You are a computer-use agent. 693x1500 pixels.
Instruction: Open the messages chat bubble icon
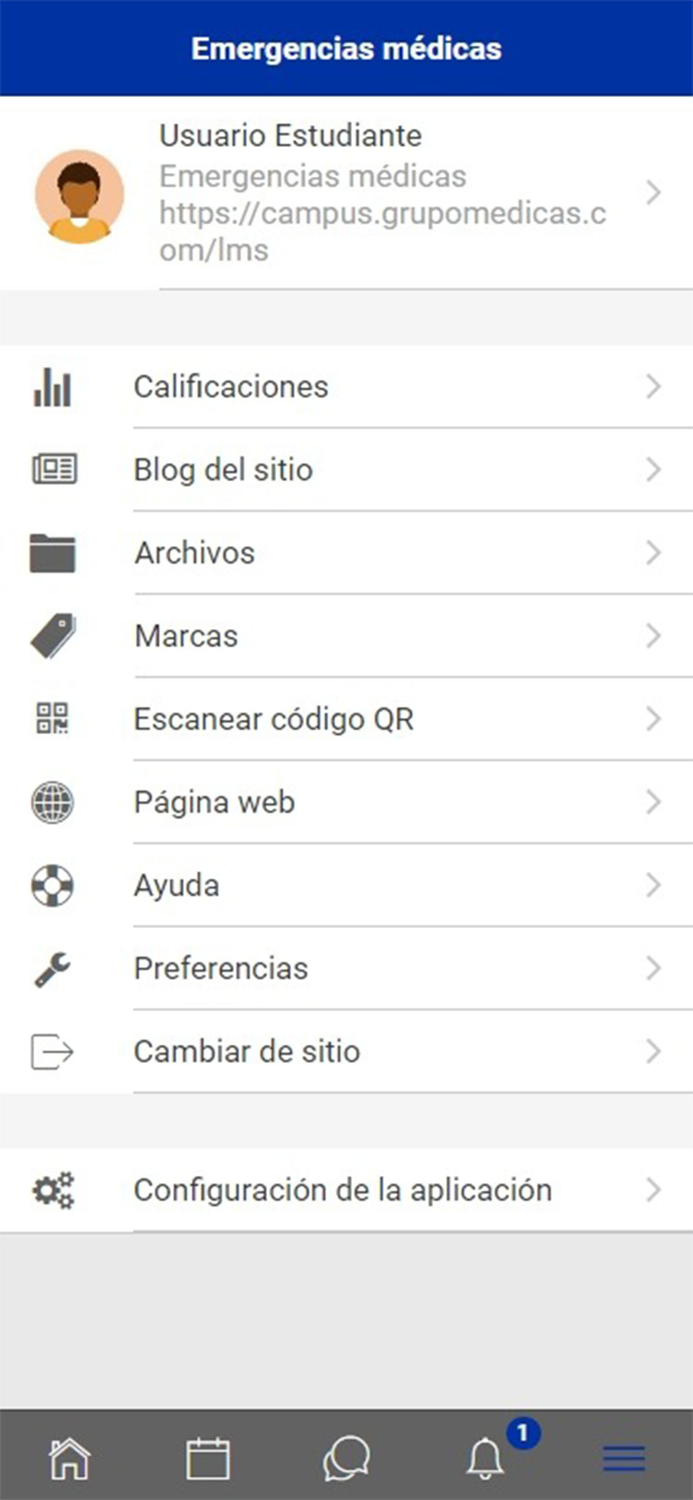pos(346,1458)
